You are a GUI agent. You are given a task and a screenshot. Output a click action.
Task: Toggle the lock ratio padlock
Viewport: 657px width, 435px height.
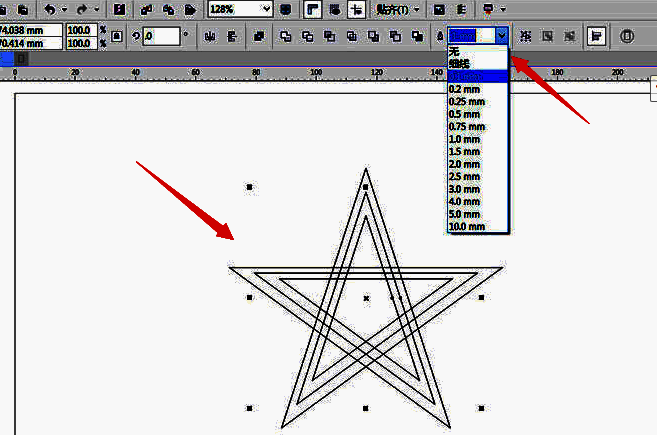[117, 36]
